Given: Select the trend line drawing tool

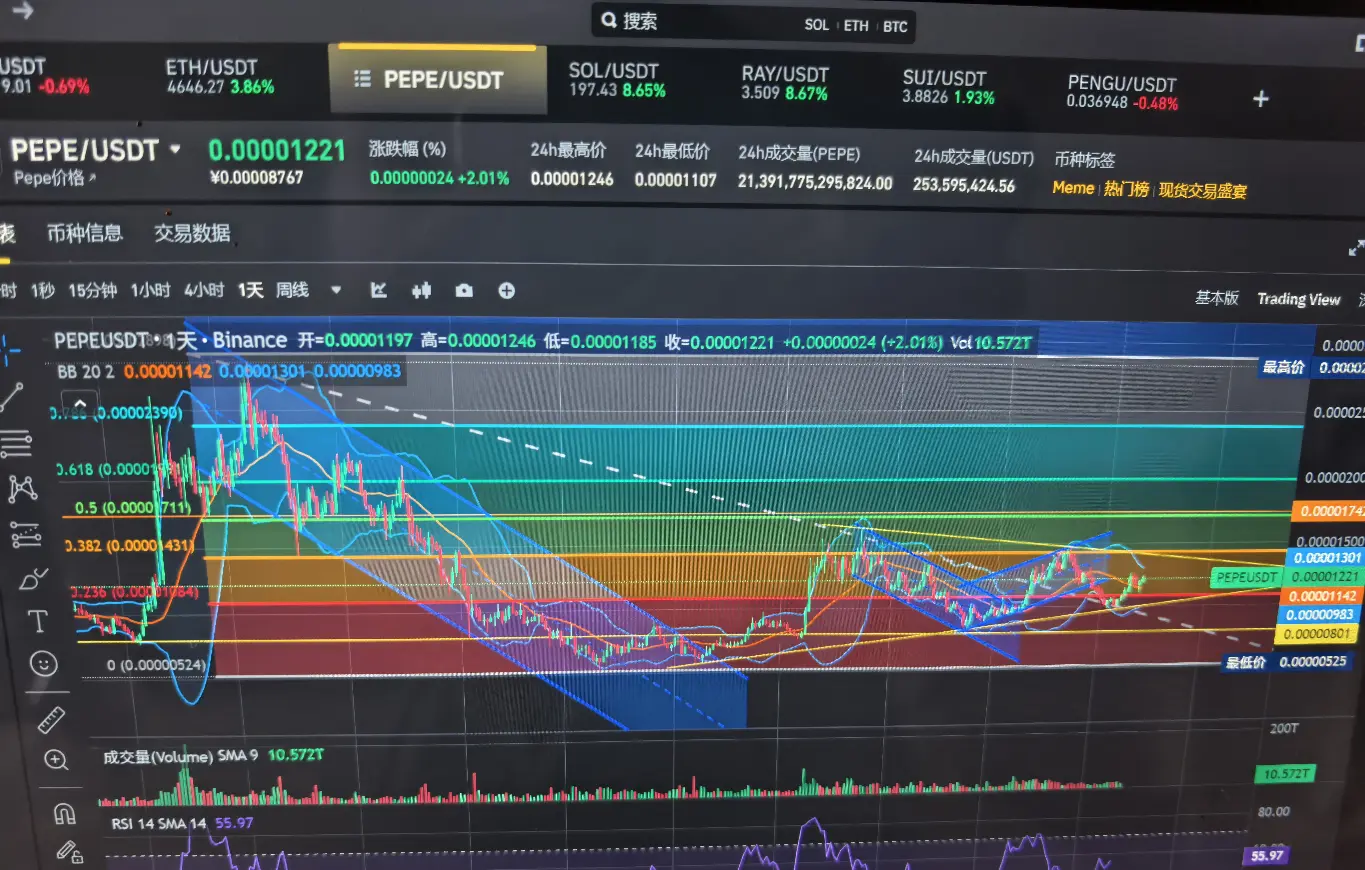Looking at the screenshot, I should tap(12, 397).
